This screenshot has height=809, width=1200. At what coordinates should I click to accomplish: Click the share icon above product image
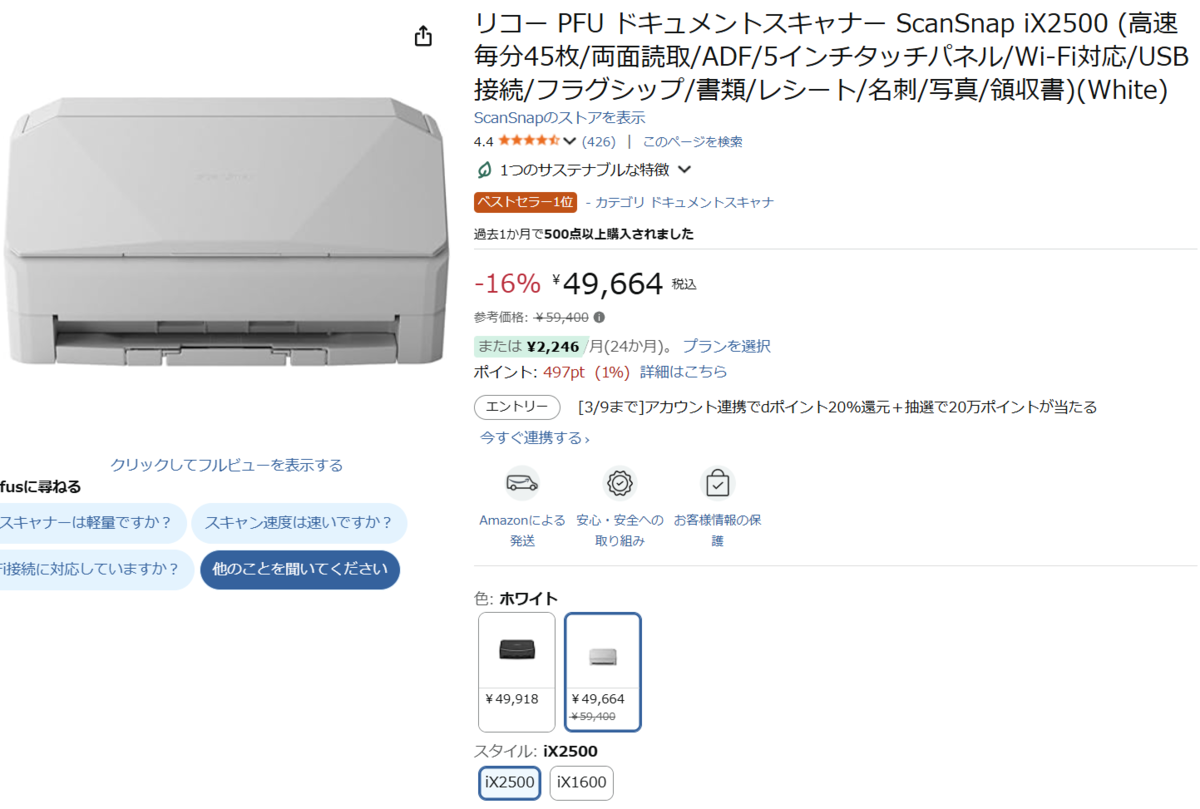click(423, 37)
